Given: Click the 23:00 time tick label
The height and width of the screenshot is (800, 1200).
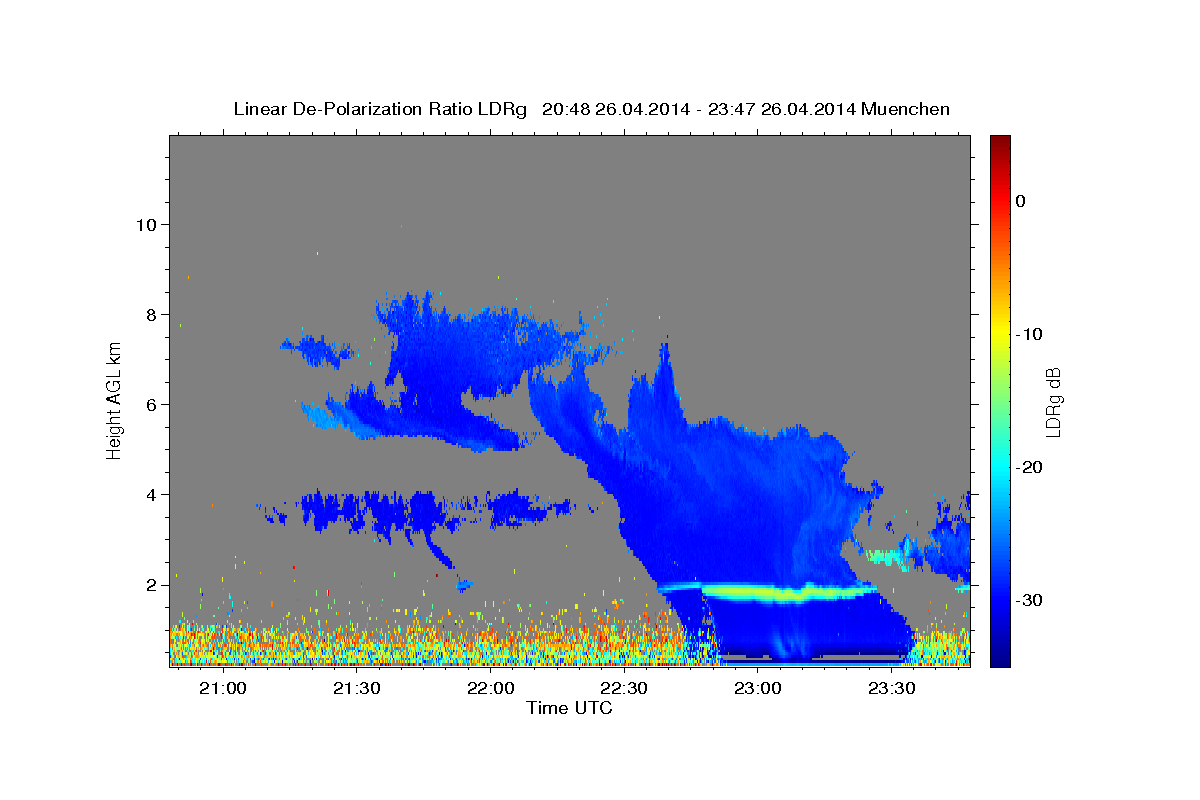Looking at the screenshot, I should coord(758,689).
